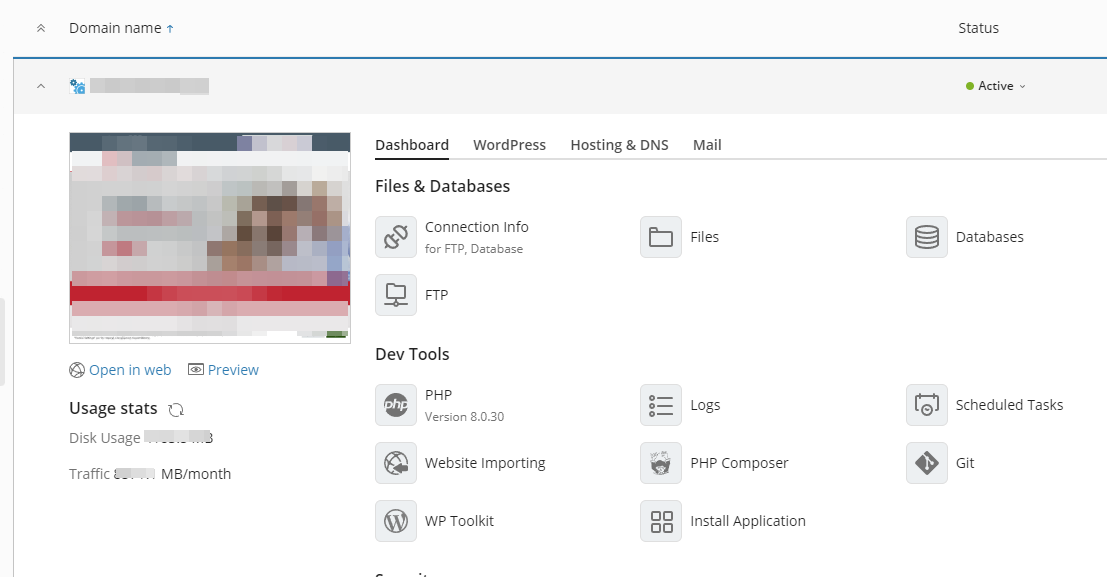Viewport: 1107px width, 577px height.
Task: Collapse all domains double chevron
Action: [x=41, y=28]
